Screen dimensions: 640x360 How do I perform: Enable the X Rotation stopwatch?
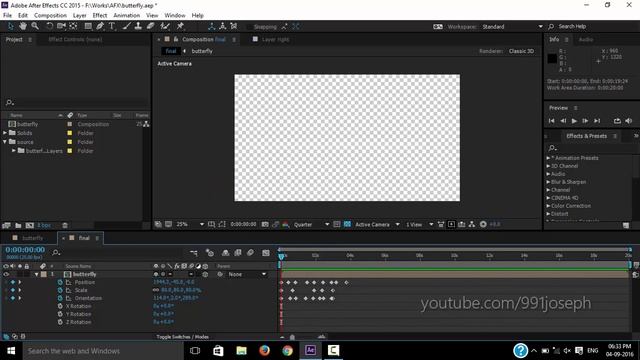click(x=60, y=306)
